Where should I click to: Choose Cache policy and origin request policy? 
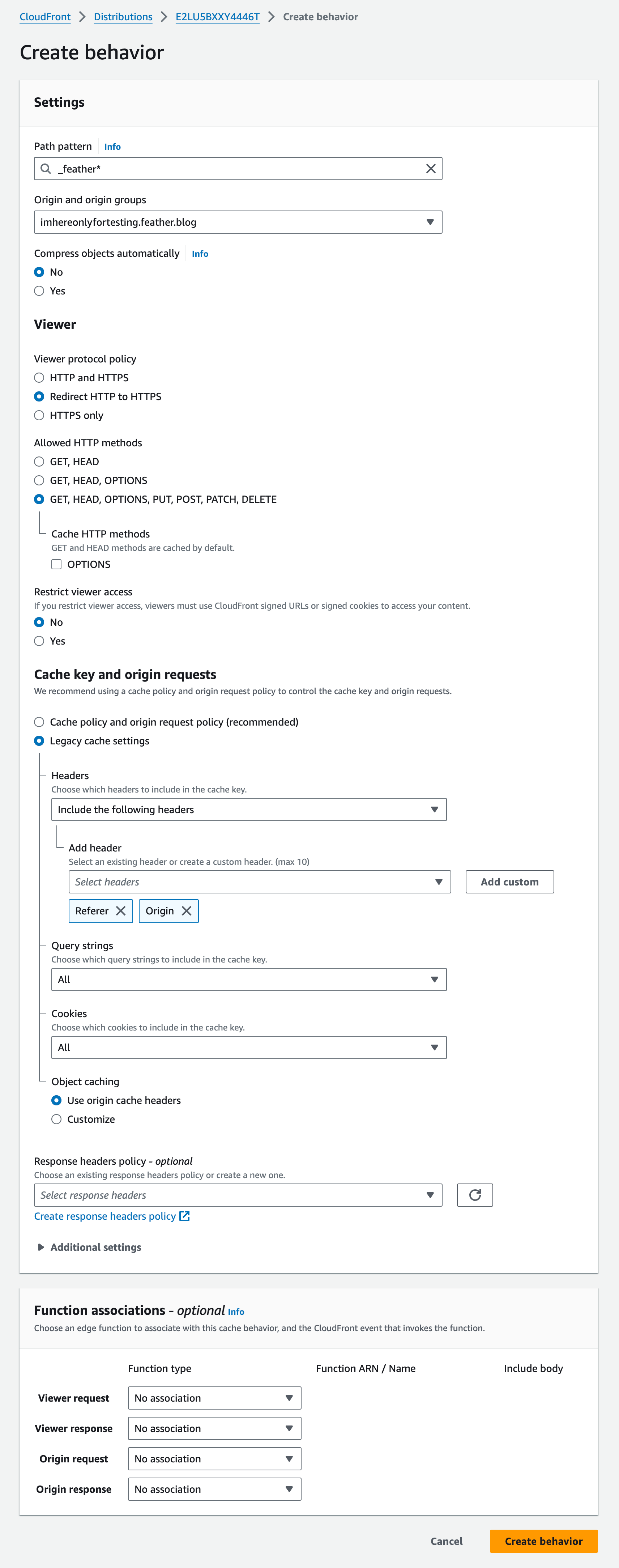tap(39, 722)
